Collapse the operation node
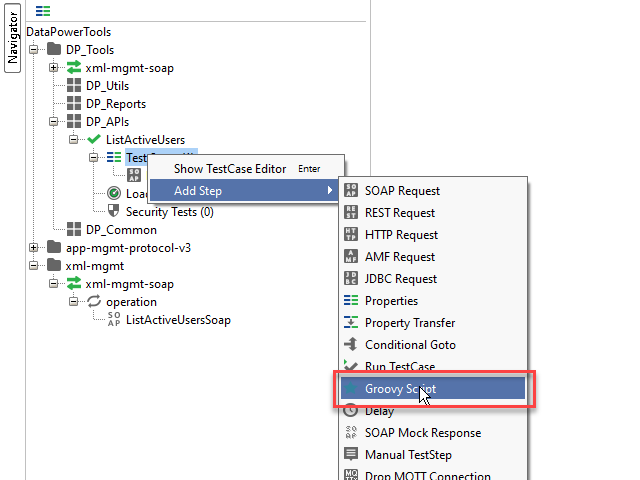640x480 pixels. coord(74,302)
